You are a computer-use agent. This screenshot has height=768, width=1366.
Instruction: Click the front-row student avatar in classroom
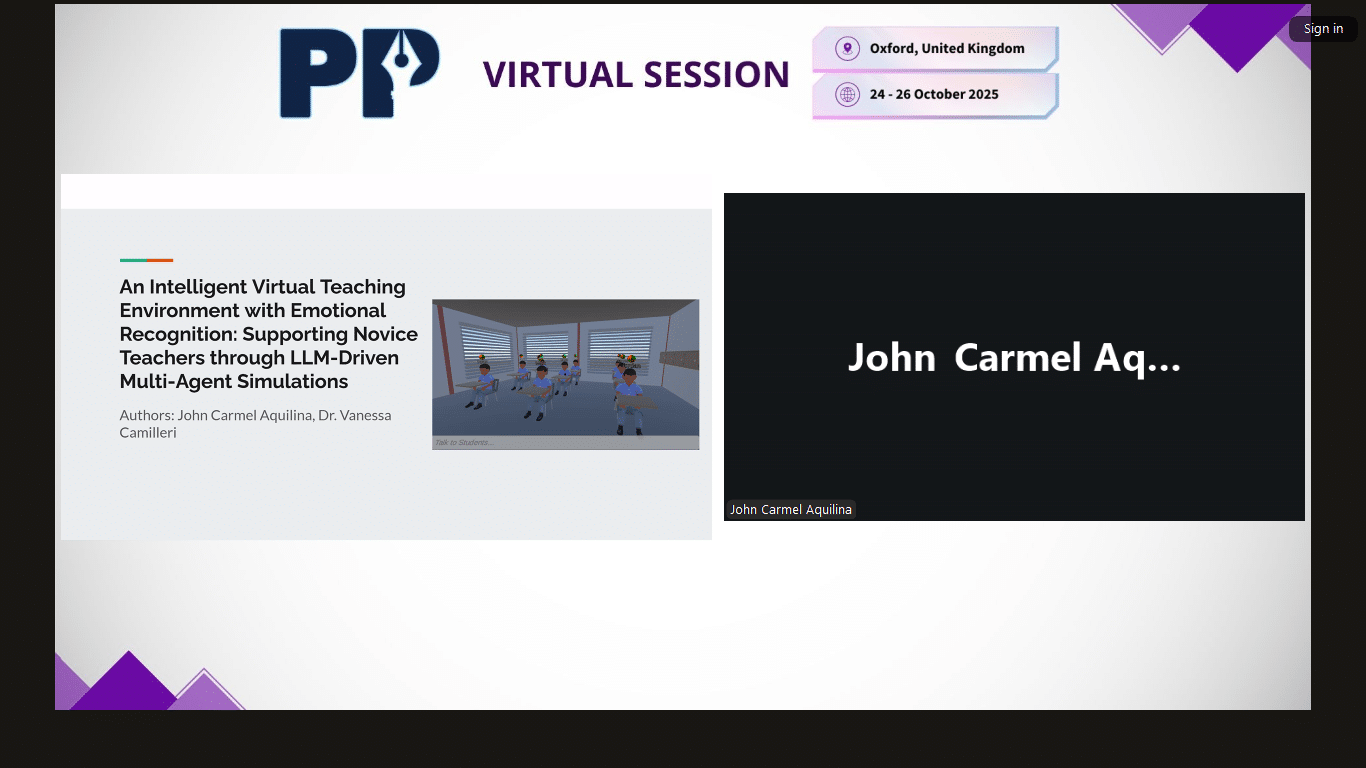point(629,400)
